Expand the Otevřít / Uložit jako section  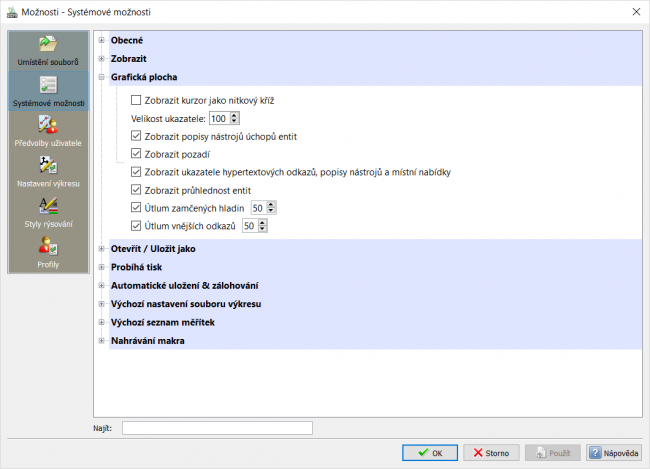pyautogui.click(x=102, y=249)
